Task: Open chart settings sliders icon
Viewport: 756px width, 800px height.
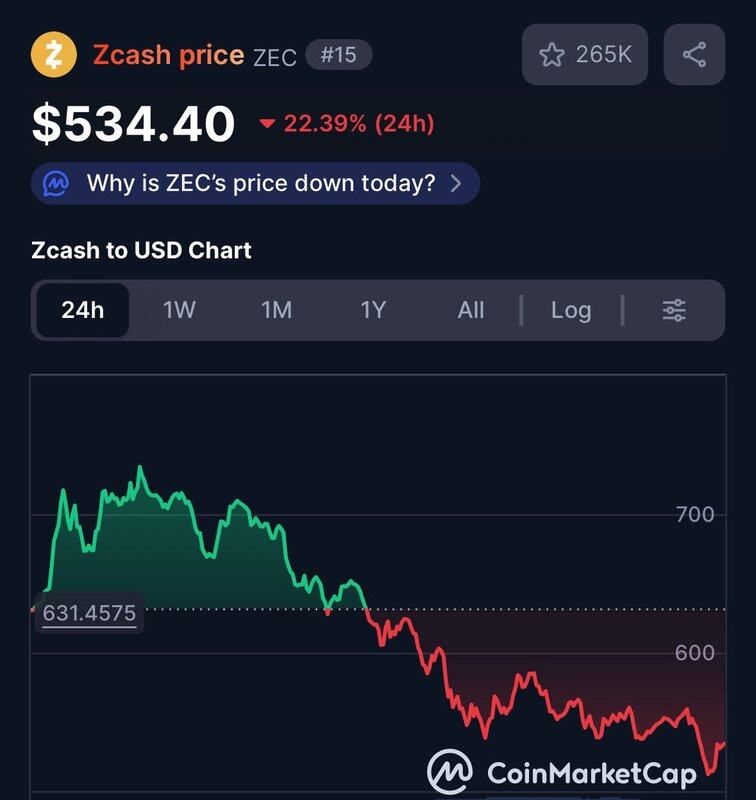Action: [x=674, y=310]
